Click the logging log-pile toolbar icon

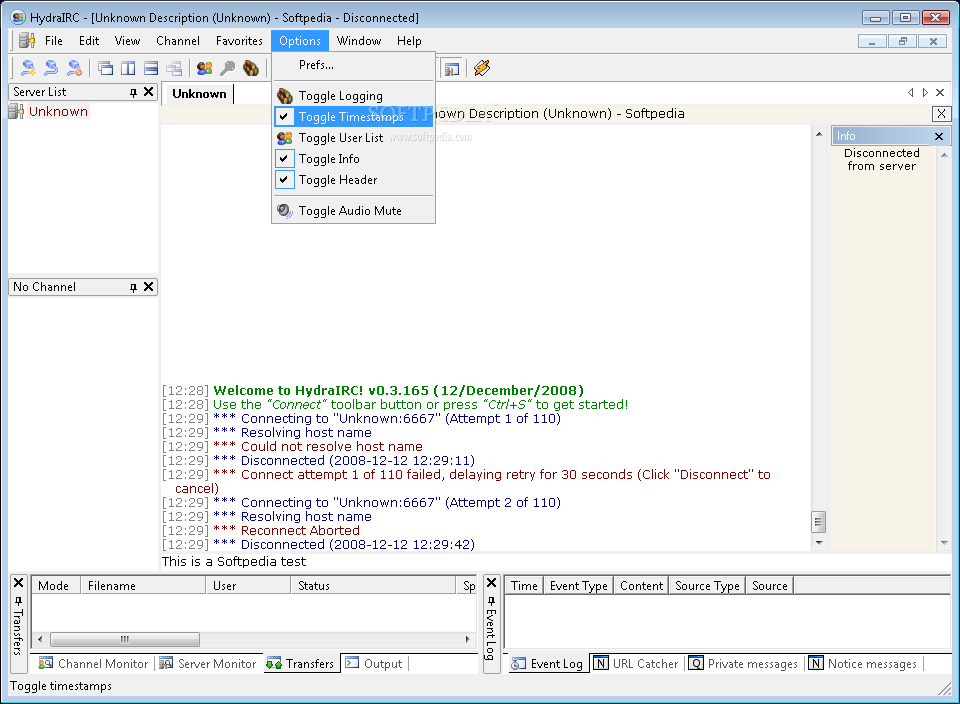click(x=250, y=68)
